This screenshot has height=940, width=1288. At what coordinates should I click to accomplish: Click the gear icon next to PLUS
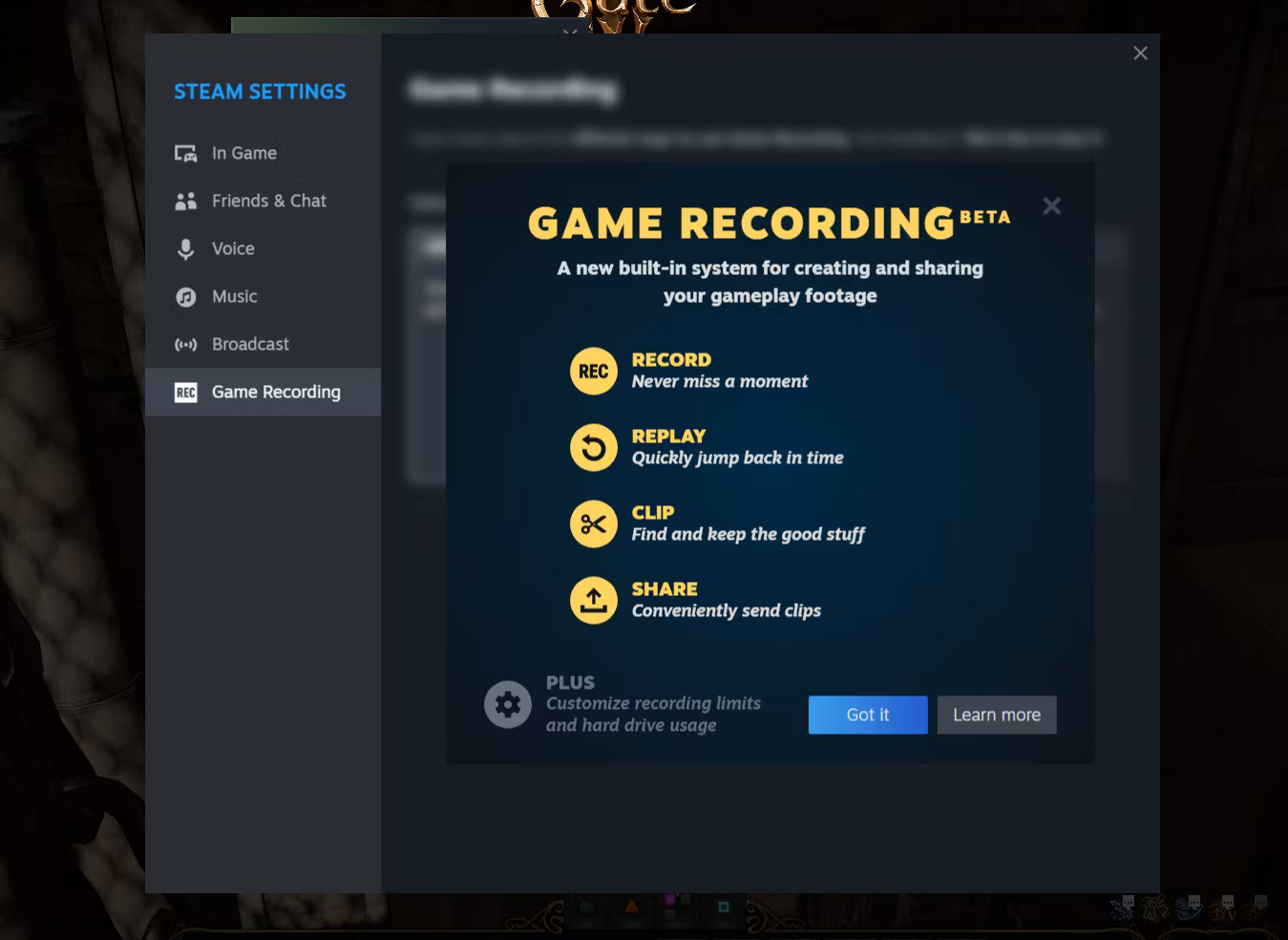coord(508,704)
